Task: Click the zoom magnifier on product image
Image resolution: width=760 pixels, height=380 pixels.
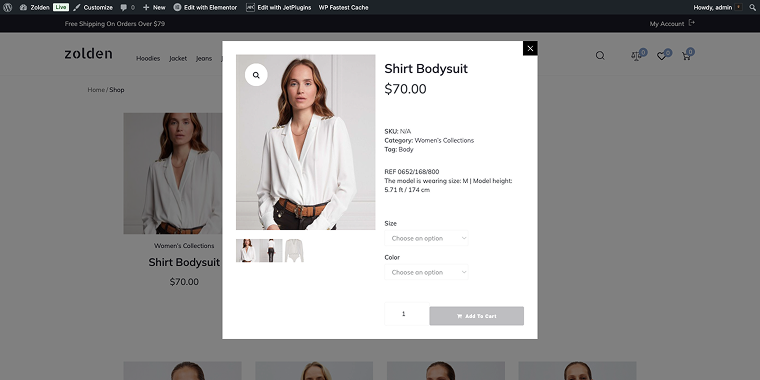Action: point(256,75)
